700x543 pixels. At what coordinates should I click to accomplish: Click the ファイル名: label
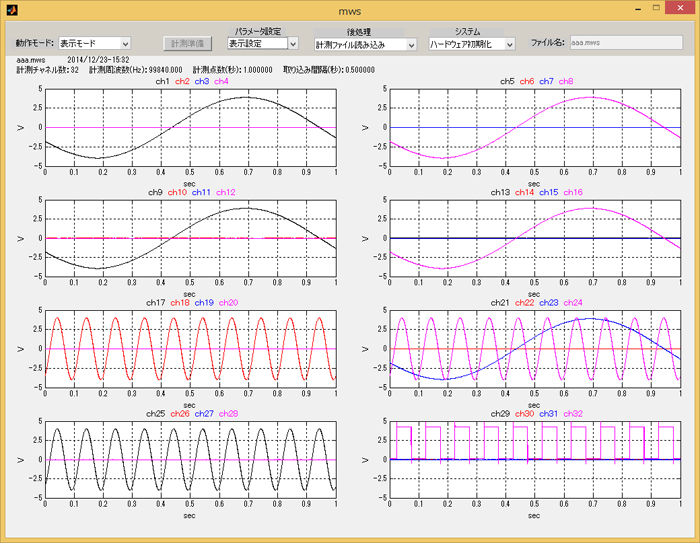[x=547, y=43]
